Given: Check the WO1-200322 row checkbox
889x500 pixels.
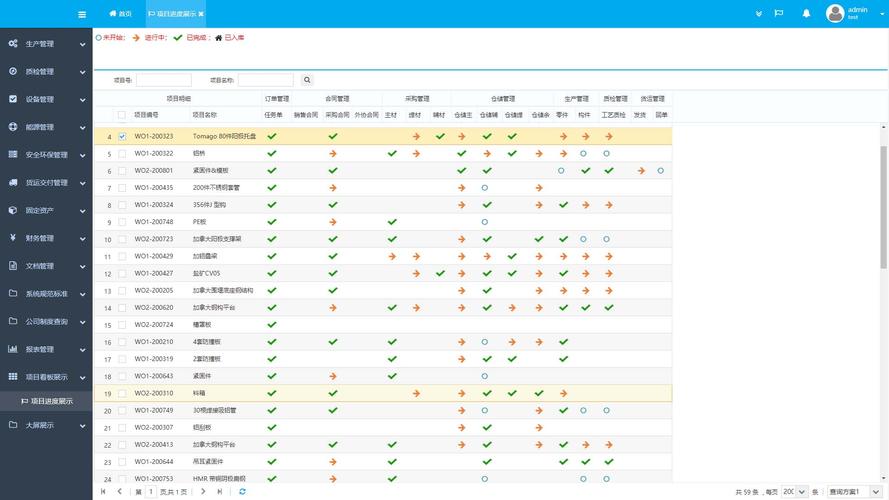Looking at the screenshot, I should pyautogui.click(x=122, y=153).
